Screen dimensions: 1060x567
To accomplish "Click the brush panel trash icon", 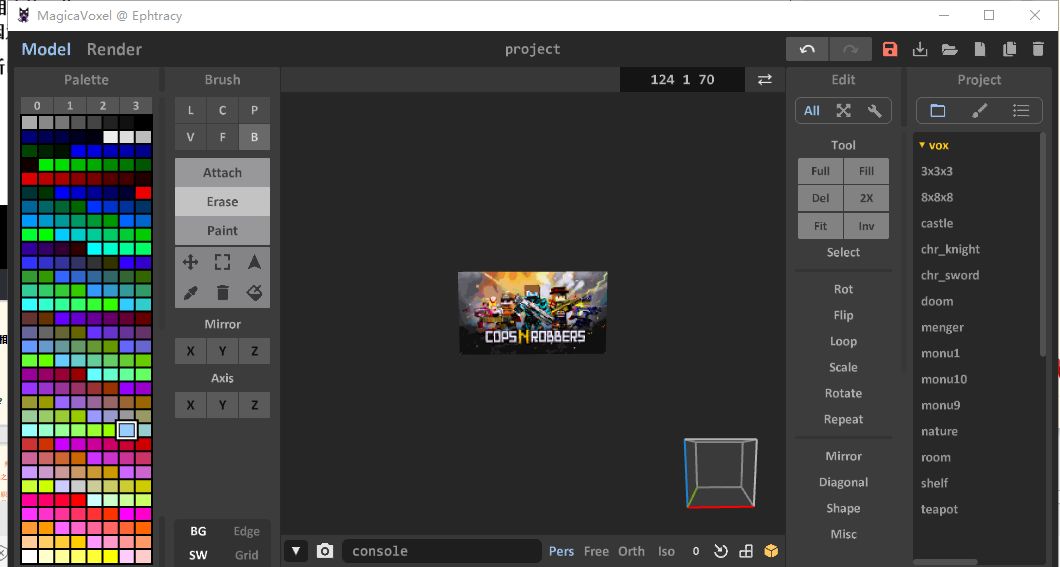I will point(222,293).
